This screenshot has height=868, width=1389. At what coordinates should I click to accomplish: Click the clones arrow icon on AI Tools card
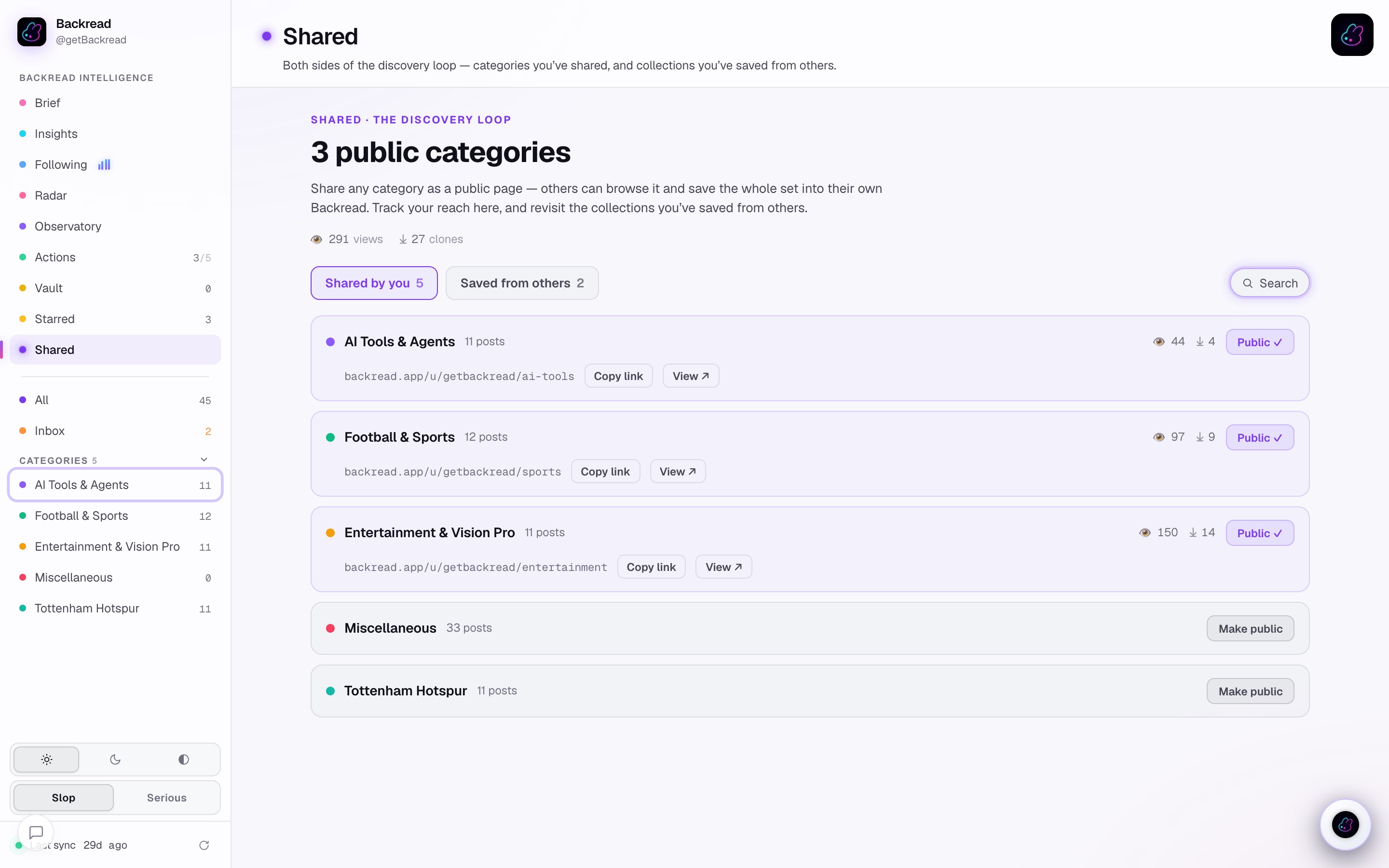[x=1199, y=341]
